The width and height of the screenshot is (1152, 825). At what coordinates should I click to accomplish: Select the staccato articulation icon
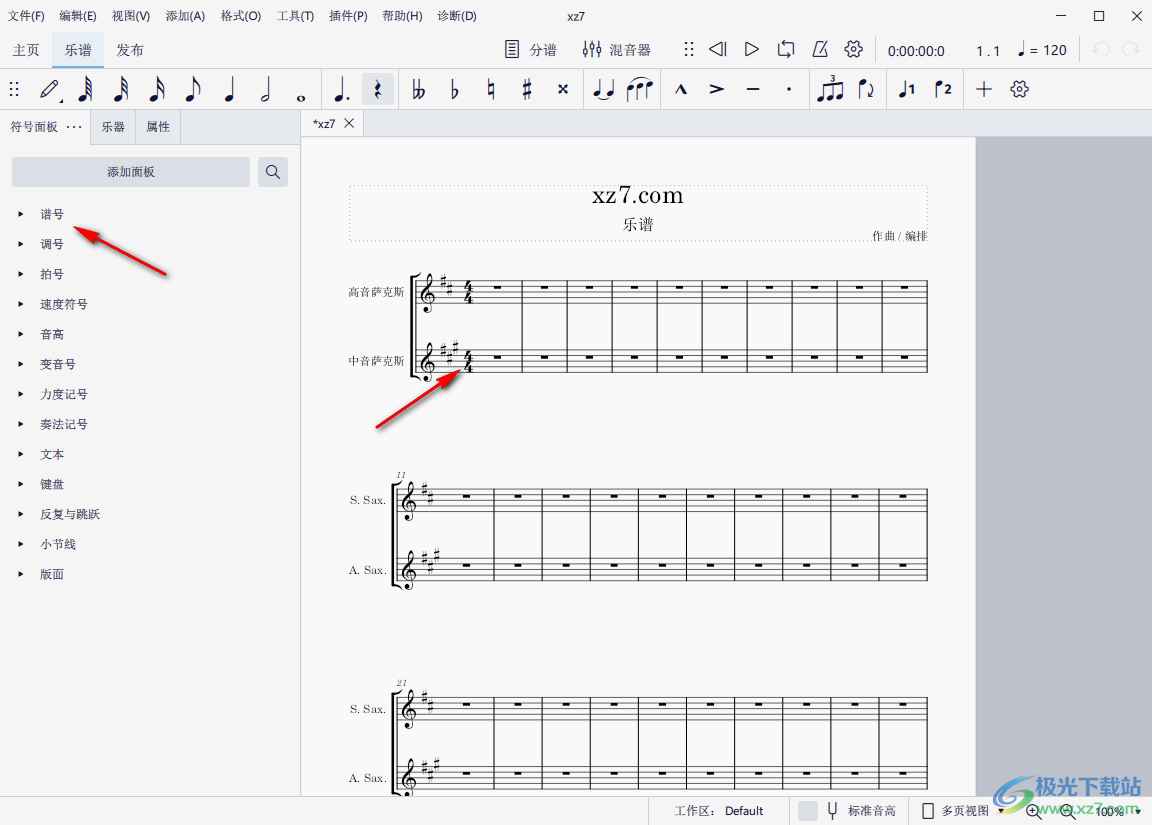[x=789, y=88]
